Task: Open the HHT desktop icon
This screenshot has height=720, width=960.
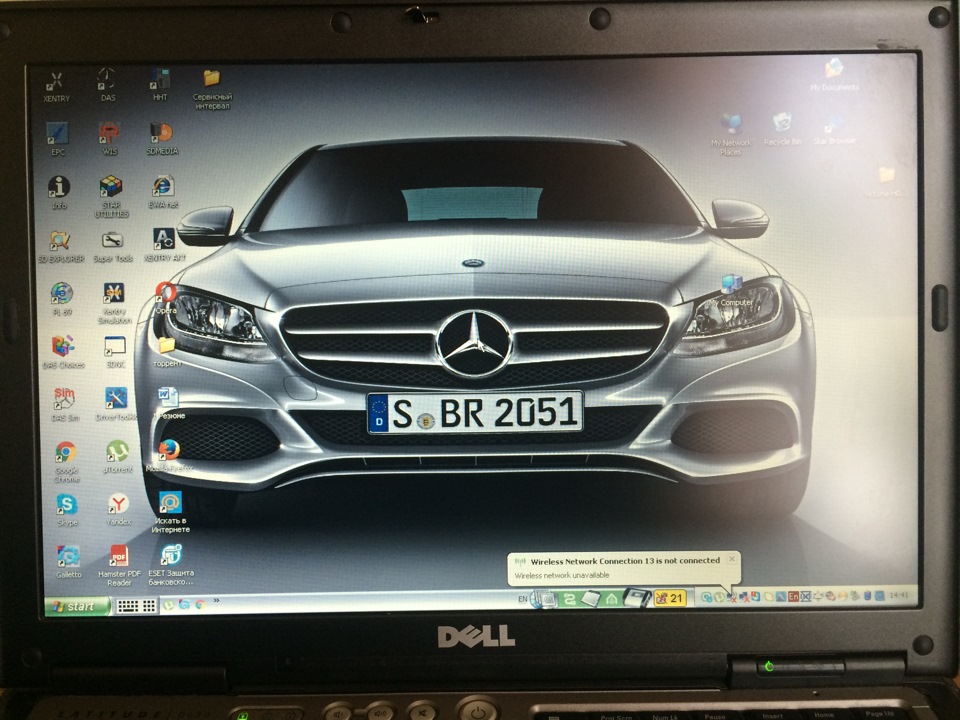Action: (160, 85)
